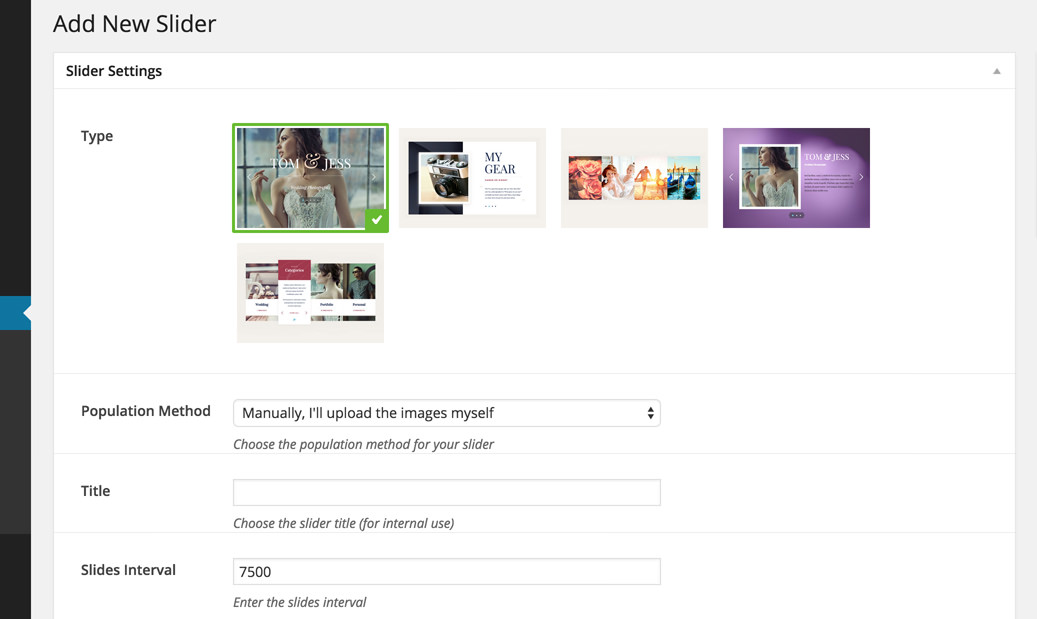Click the Title field label
Screen dimensions: 1037x619
tap(95, 491)
